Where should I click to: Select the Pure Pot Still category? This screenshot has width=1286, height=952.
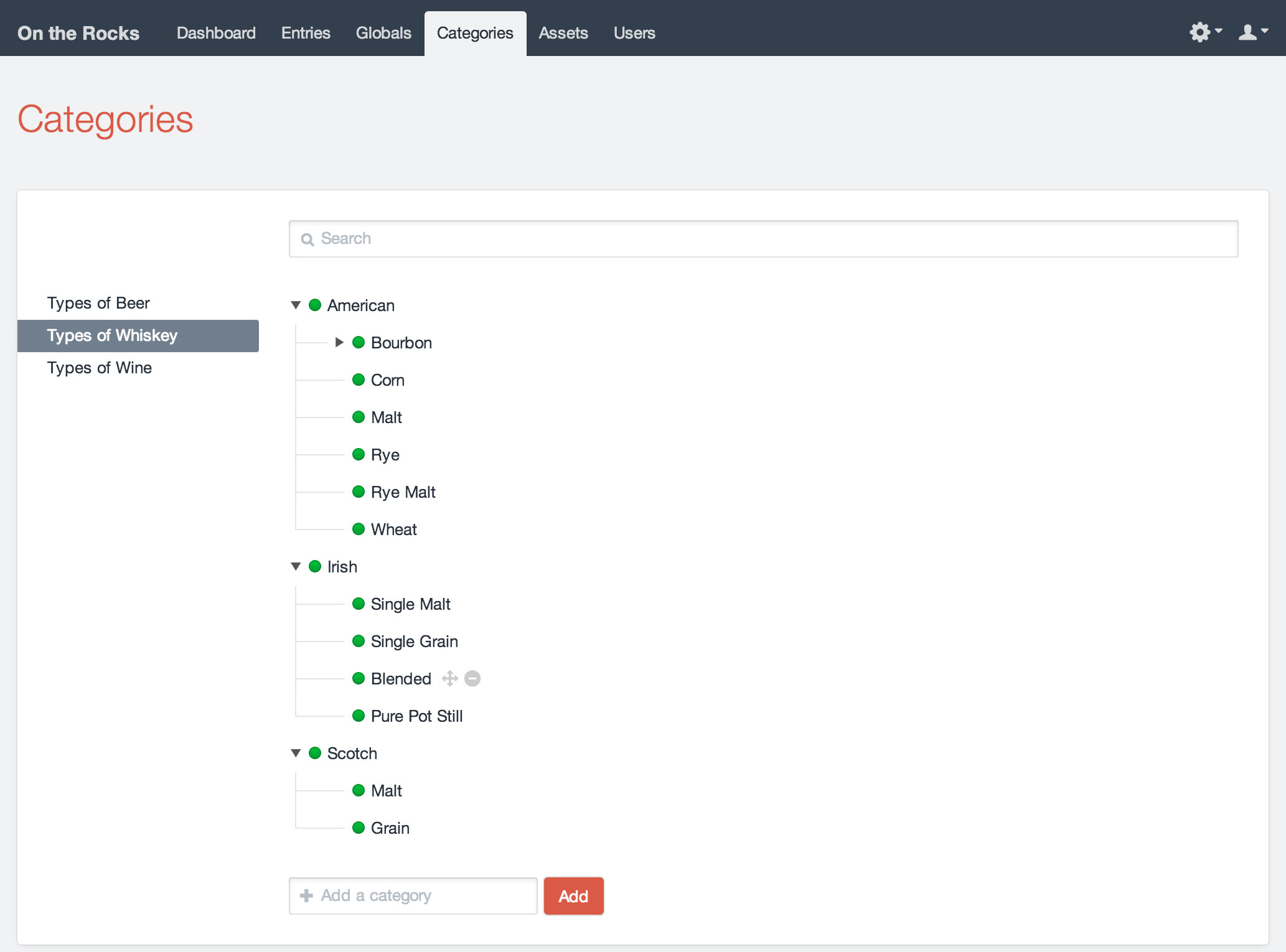(416, 716)
